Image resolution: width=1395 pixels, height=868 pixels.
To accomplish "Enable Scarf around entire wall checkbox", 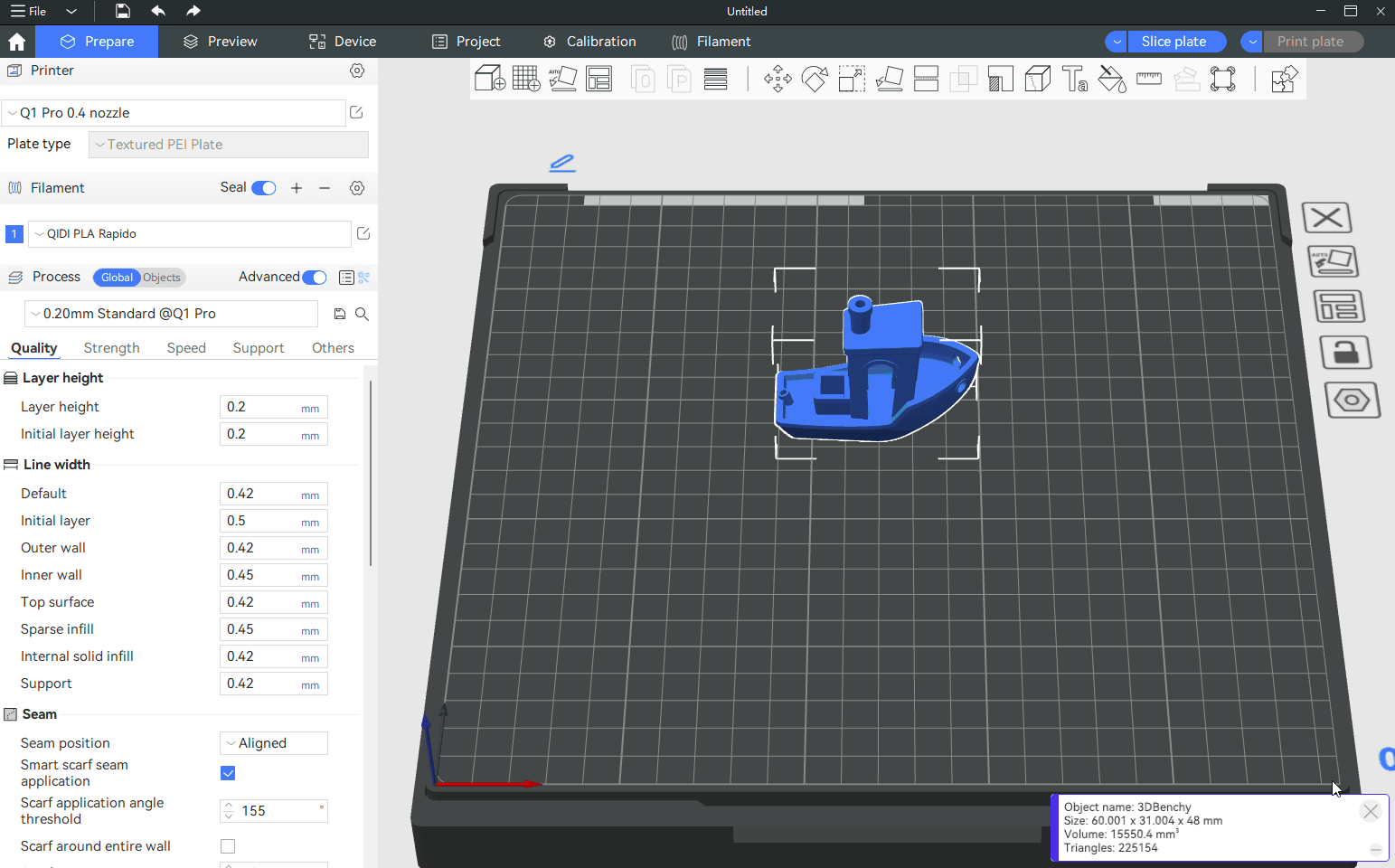I will pyautogui.click(x=228, y=846).
